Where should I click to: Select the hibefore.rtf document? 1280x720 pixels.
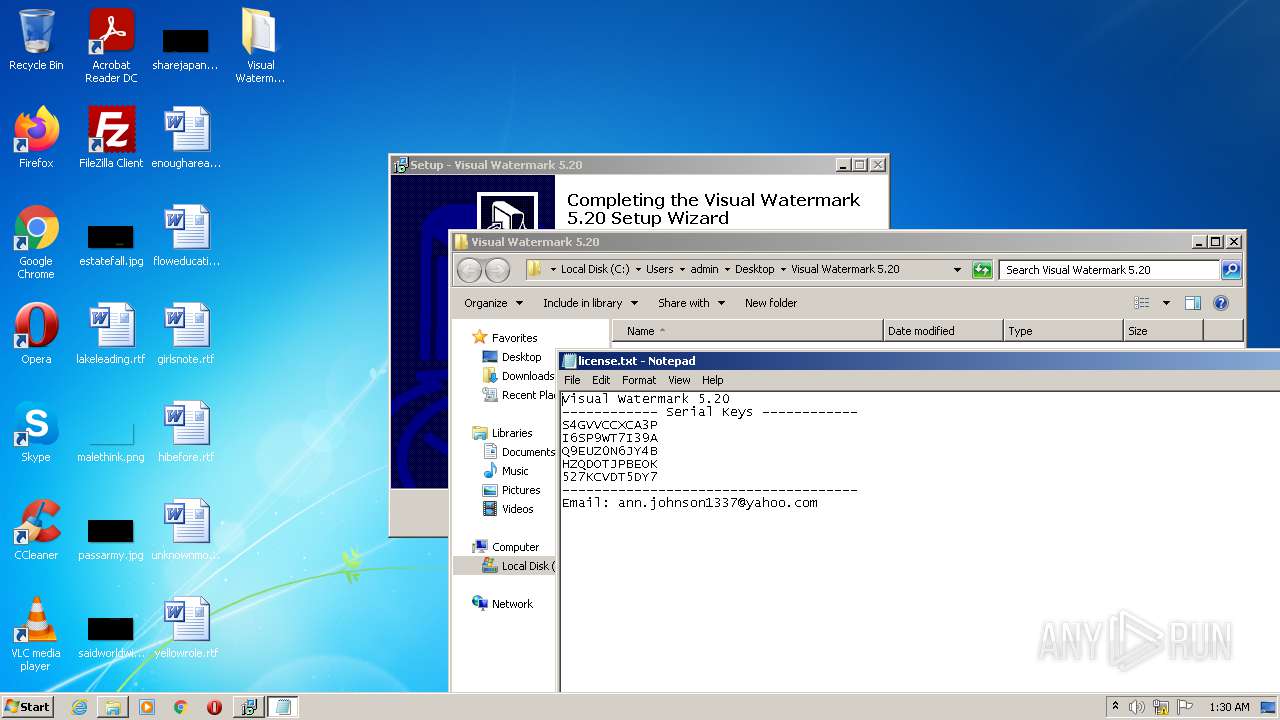[186, 432]
